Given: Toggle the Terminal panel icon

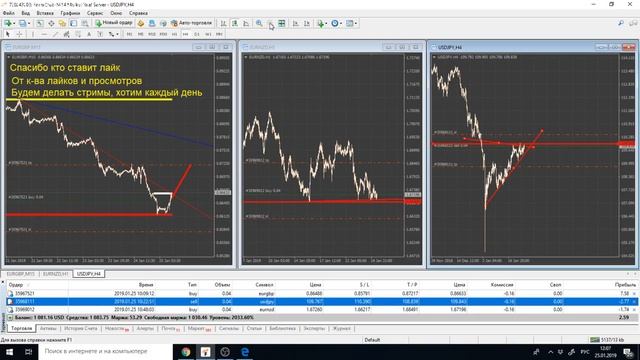Looking at the screenshot, I should pos(73,23).
